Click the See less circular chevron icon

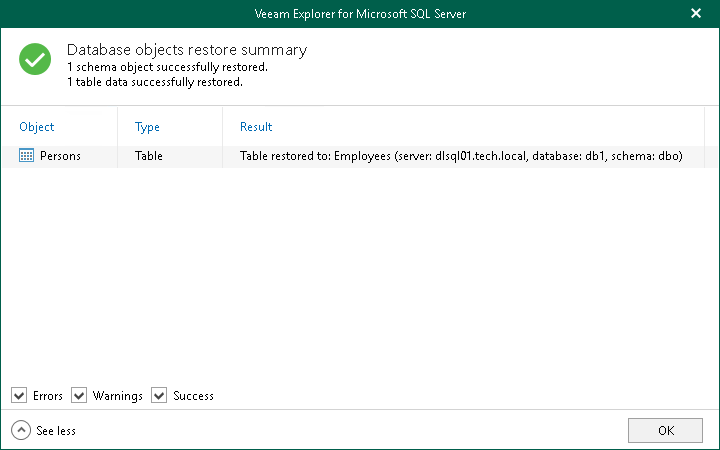(x=21, y=430)
